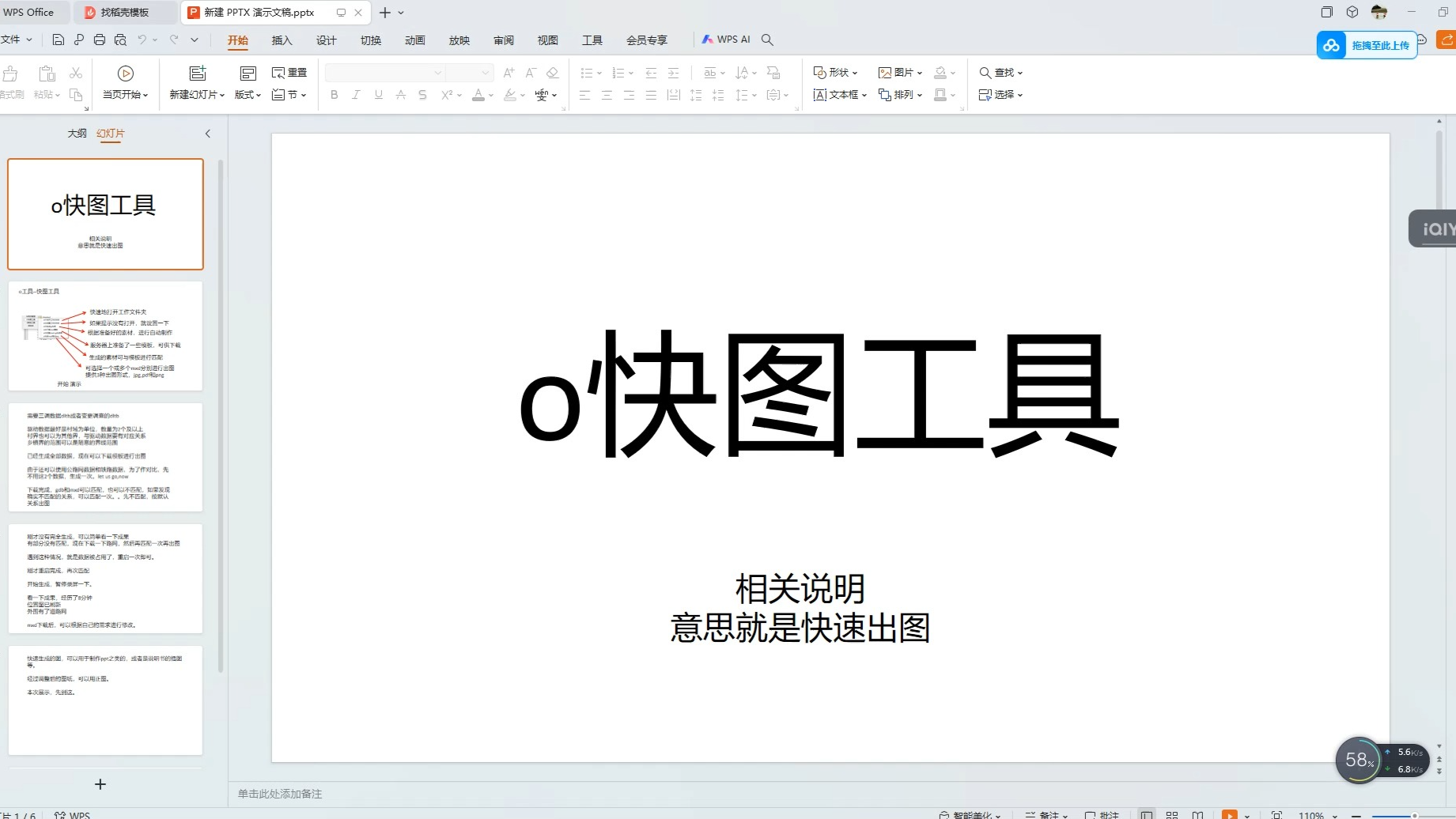Image resolution: width=1456 pixels, height=819 pixels.
Task: Toggle underline formatting
Action: click(x=378, y=95)
